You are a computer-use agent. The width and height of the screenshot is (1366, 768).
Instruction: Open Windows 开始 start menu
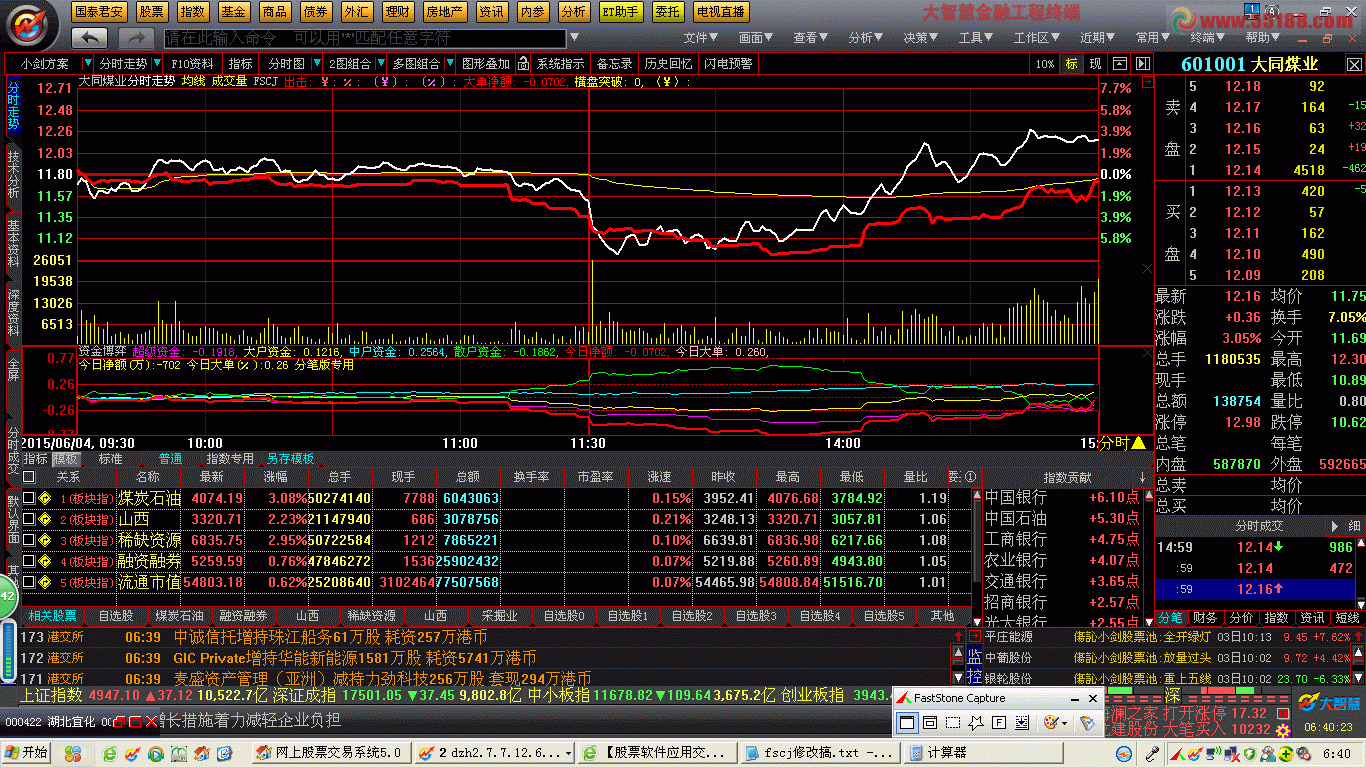(x=27, y=752)
